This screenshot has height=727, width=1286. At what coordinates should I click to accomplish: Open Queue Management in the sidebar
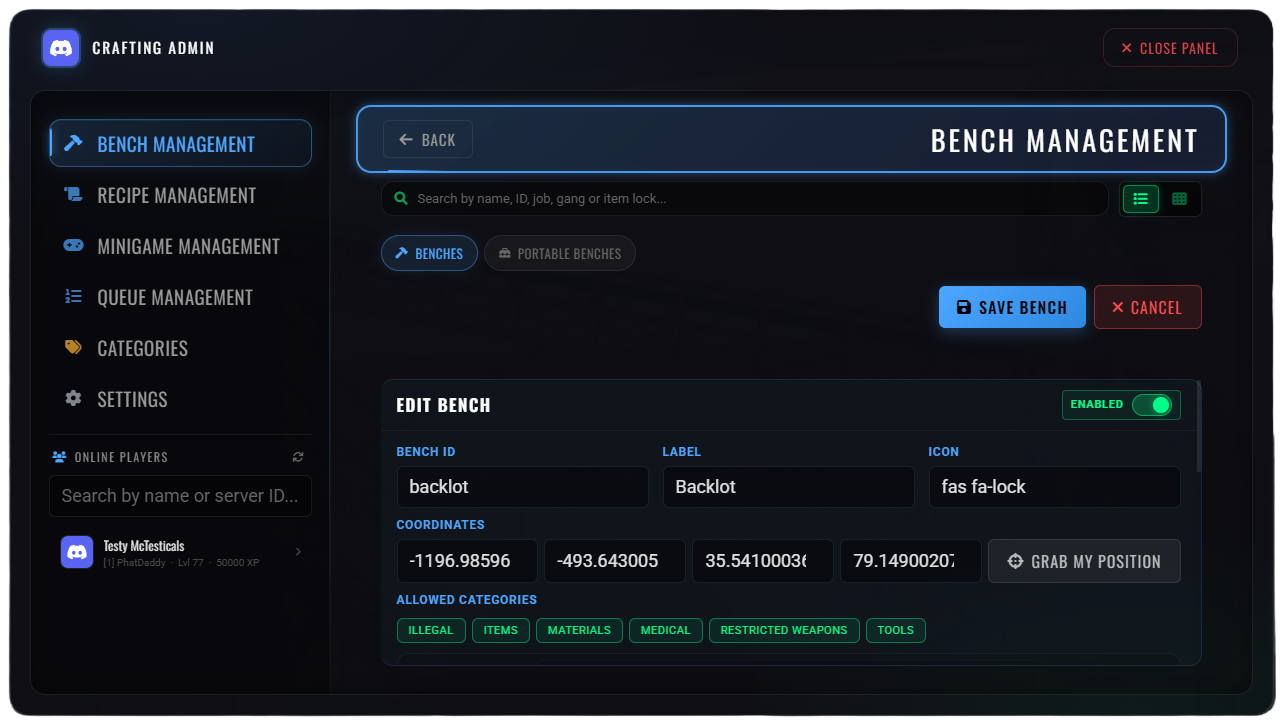pyautogui.click(x=181, y=297)
